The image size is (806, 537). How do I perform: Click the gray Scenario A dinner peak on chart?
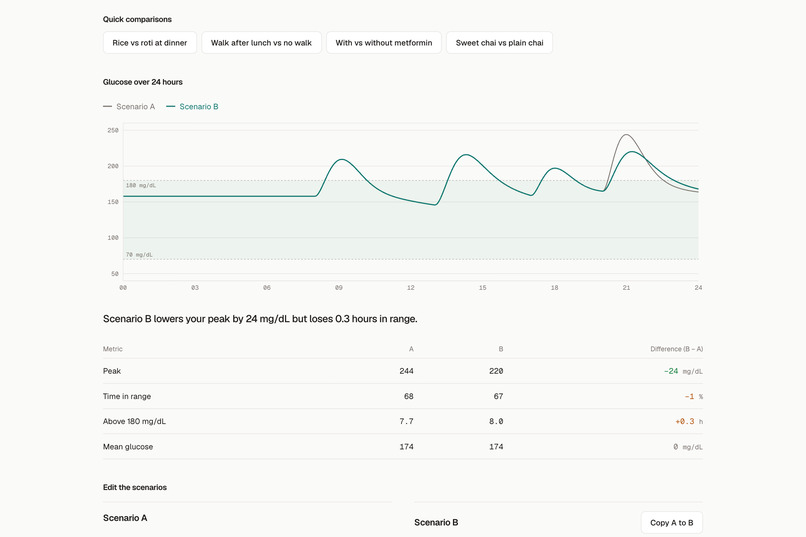626,135
